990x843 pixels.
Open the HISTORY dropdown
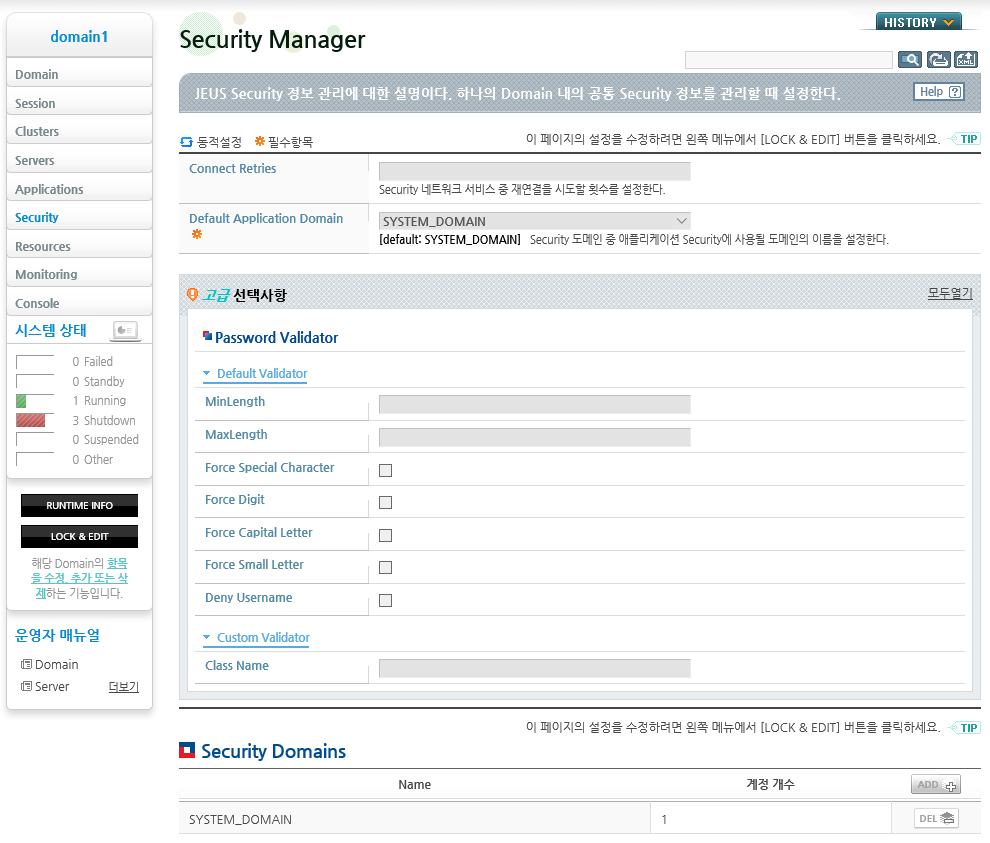point(919,22)
